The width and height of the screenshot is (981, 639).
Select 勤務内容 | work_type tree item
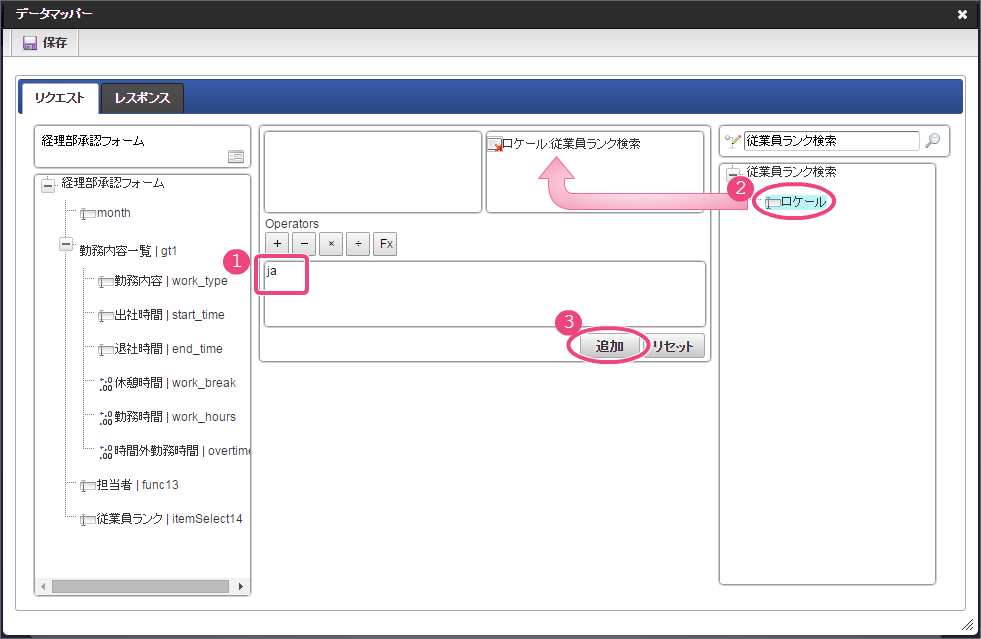[x=171, y=281]
